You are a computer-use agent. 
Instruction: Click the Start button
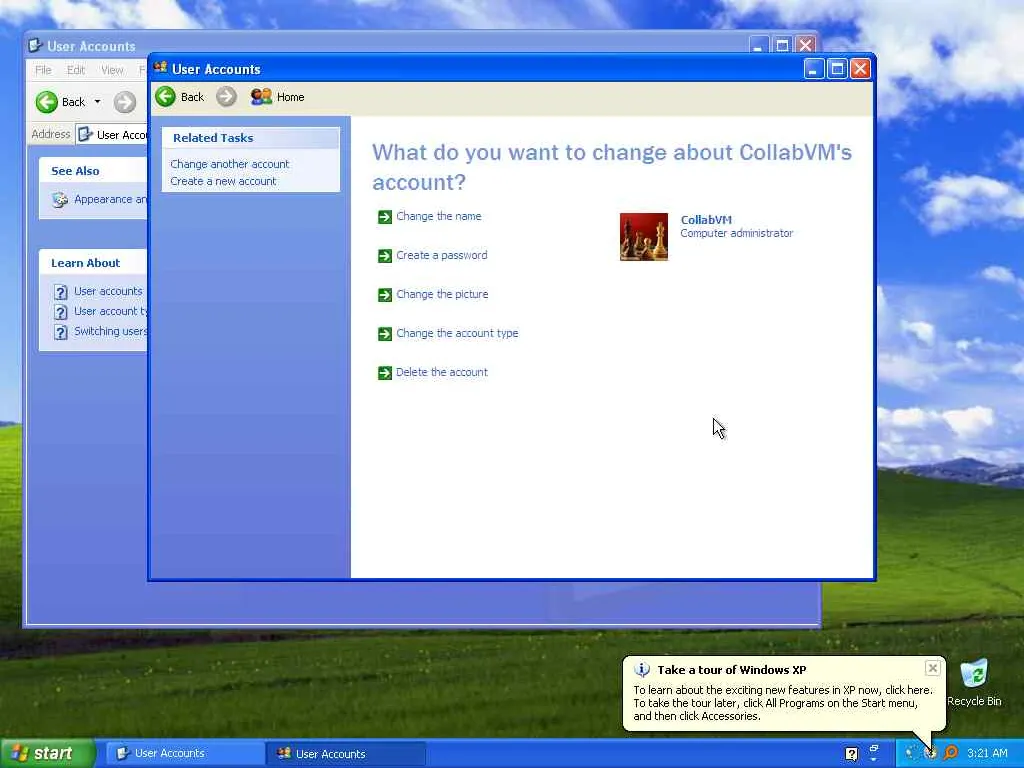pos(48,754)
